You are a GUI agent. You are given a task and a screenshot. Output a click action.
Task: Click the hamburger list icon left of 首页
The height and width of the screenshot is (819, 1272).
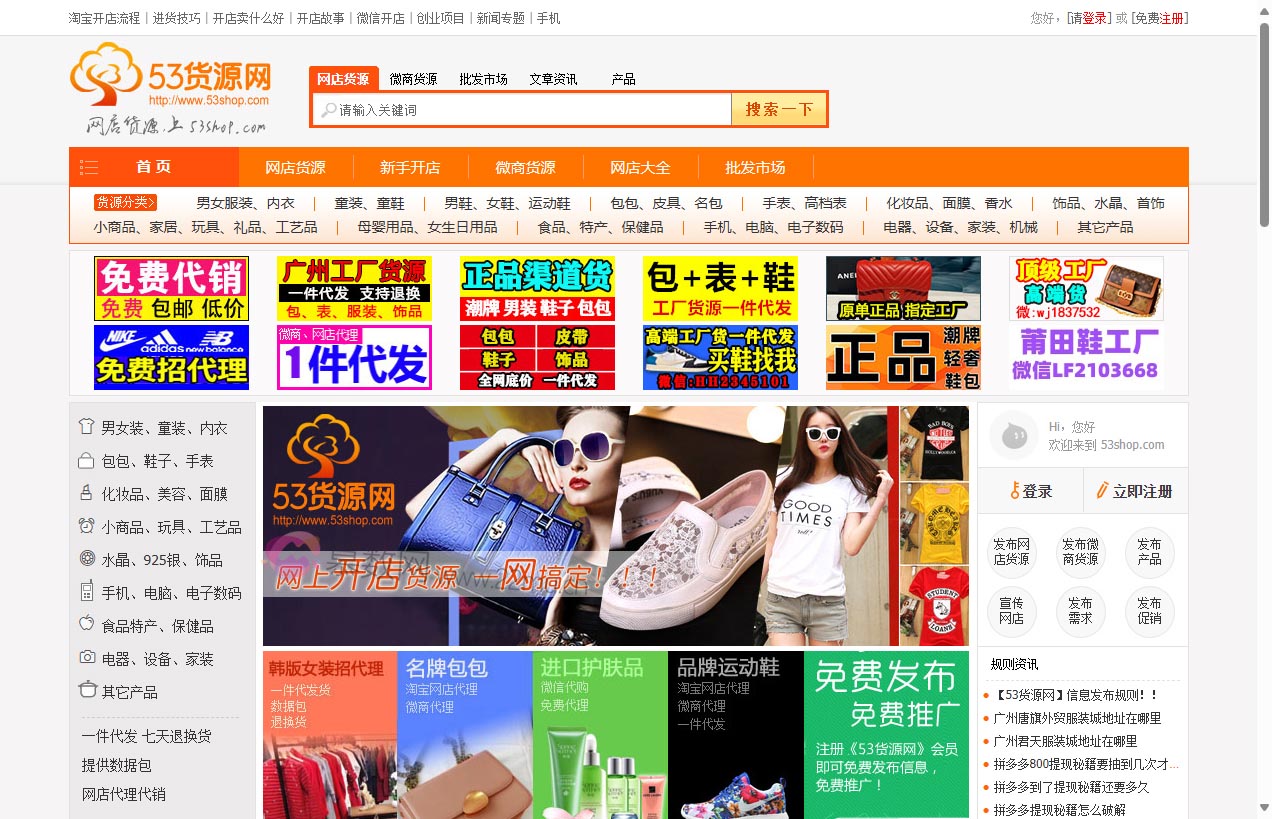[88, 167]
